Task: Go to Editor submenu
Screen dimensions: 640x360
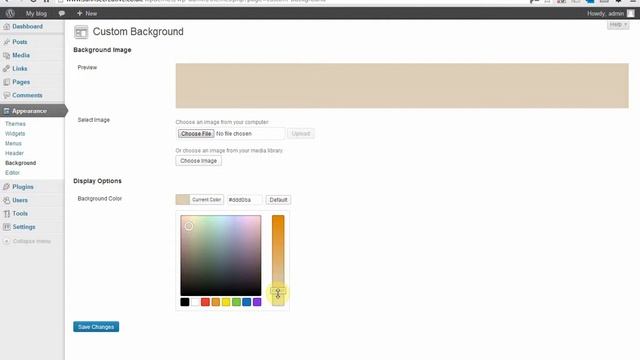Action: (12, 173)
